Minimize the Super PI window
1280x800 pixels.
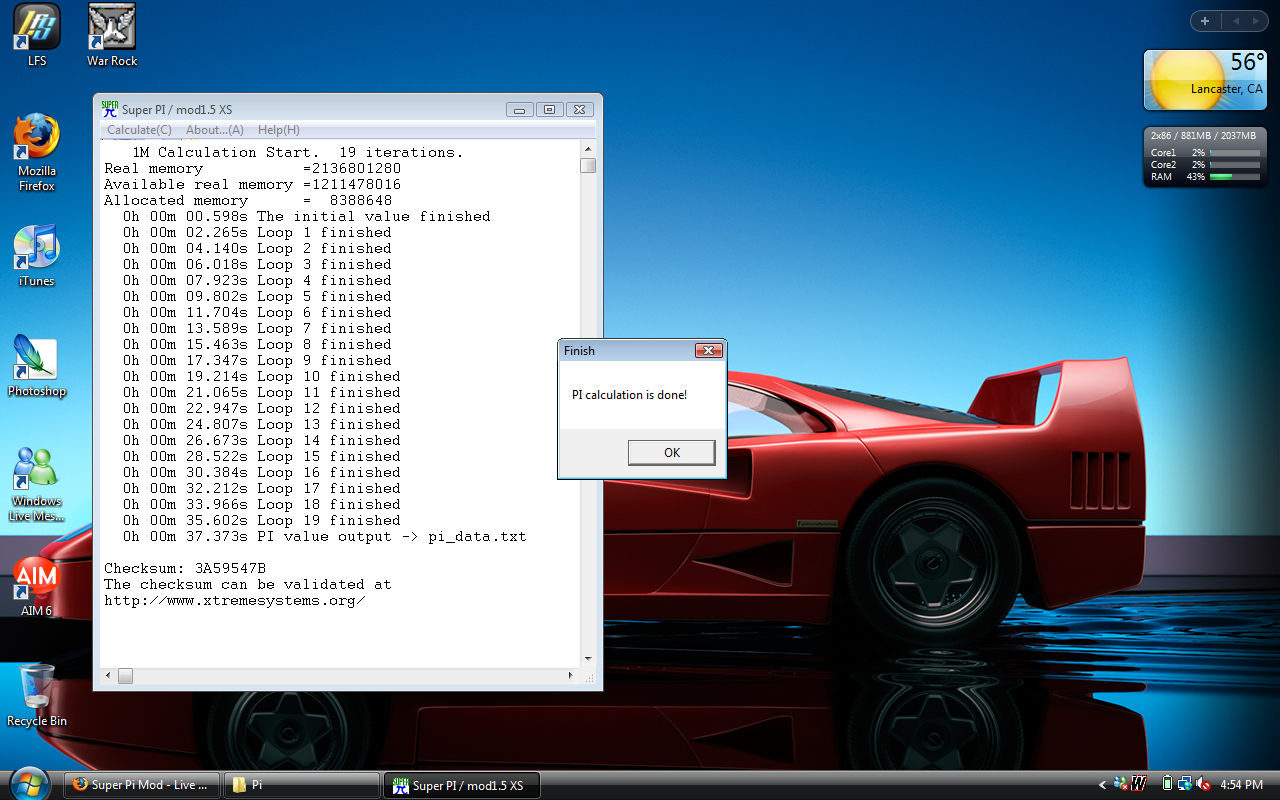click(519, 110)
